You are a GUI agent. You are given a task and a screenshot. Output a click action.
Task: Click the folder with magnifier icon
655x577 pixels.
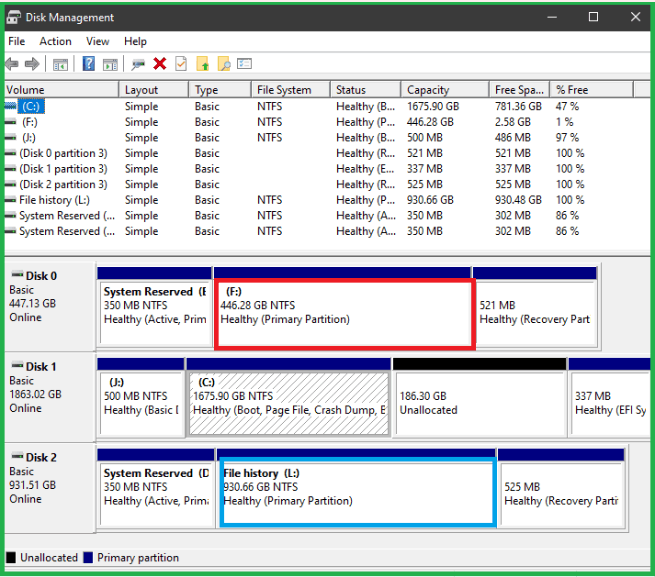224,64
